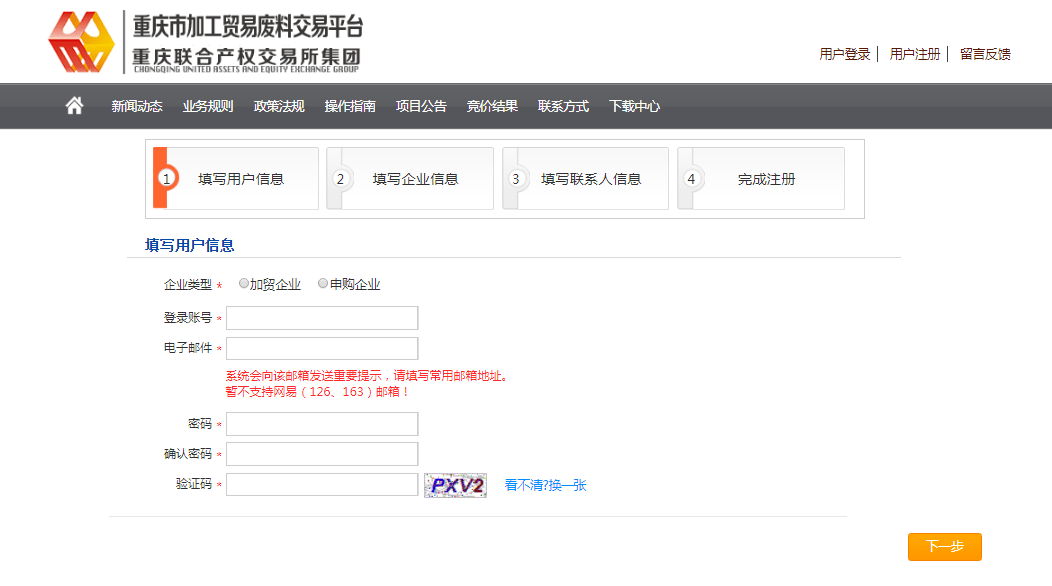Go to 政策法规 in the navigation bar

[x=279, y=106]
